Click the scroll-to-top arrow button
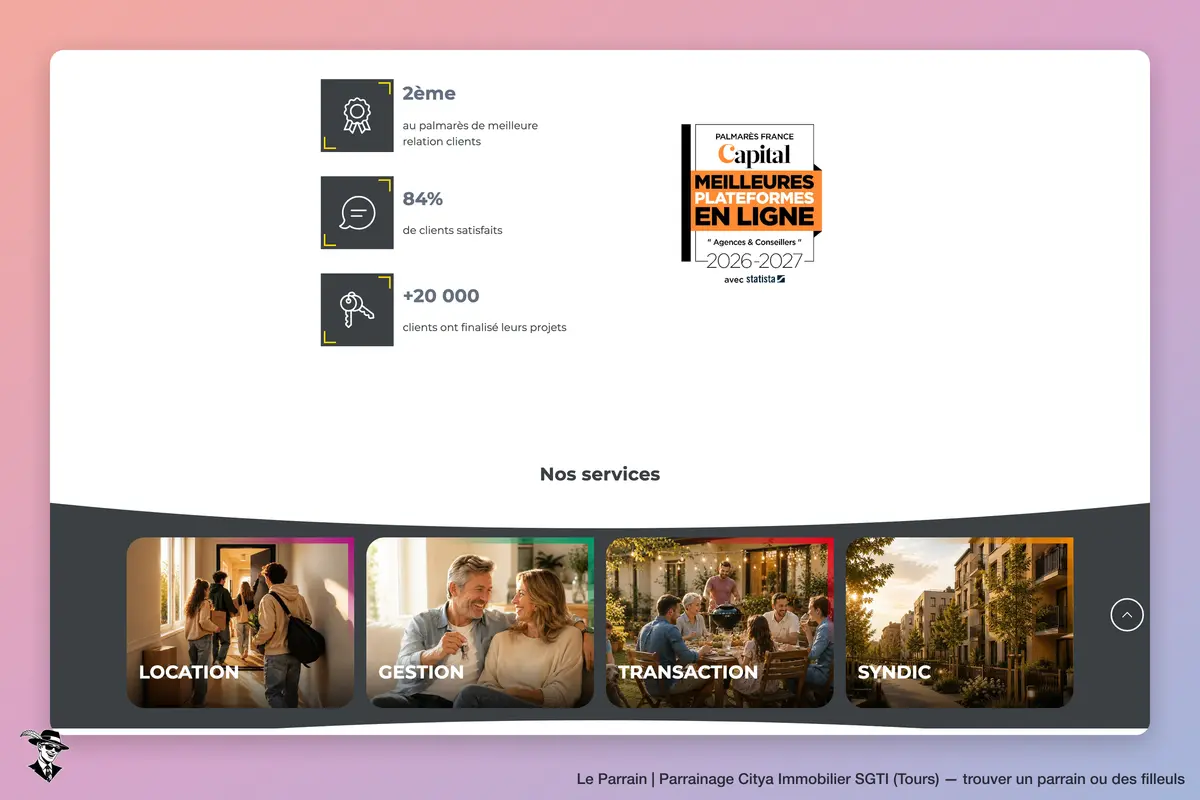The height and width of the screenshot is (800, 1200). 1127,615
